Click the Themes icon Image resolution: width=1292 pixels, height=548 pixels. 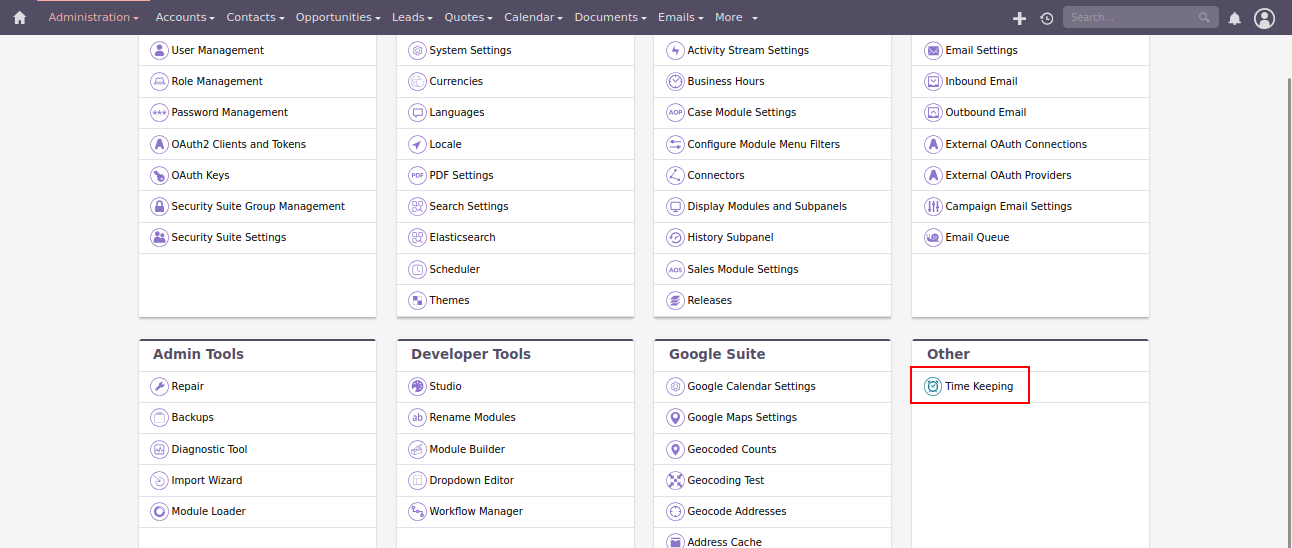[x=417, y=300]
